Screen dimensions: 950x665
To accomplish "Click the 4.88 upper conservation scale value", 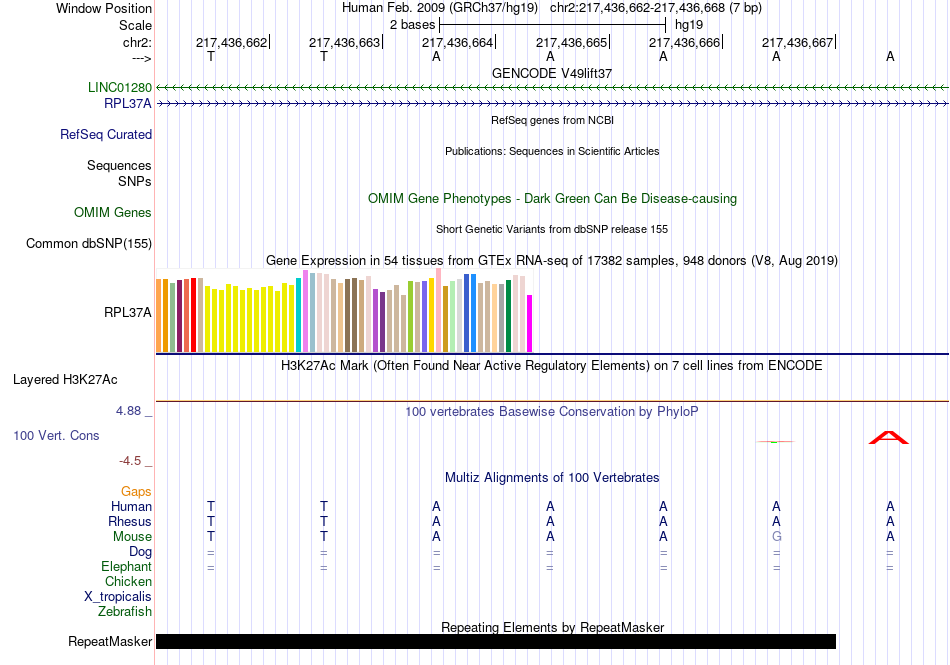I will pos(128,411).
